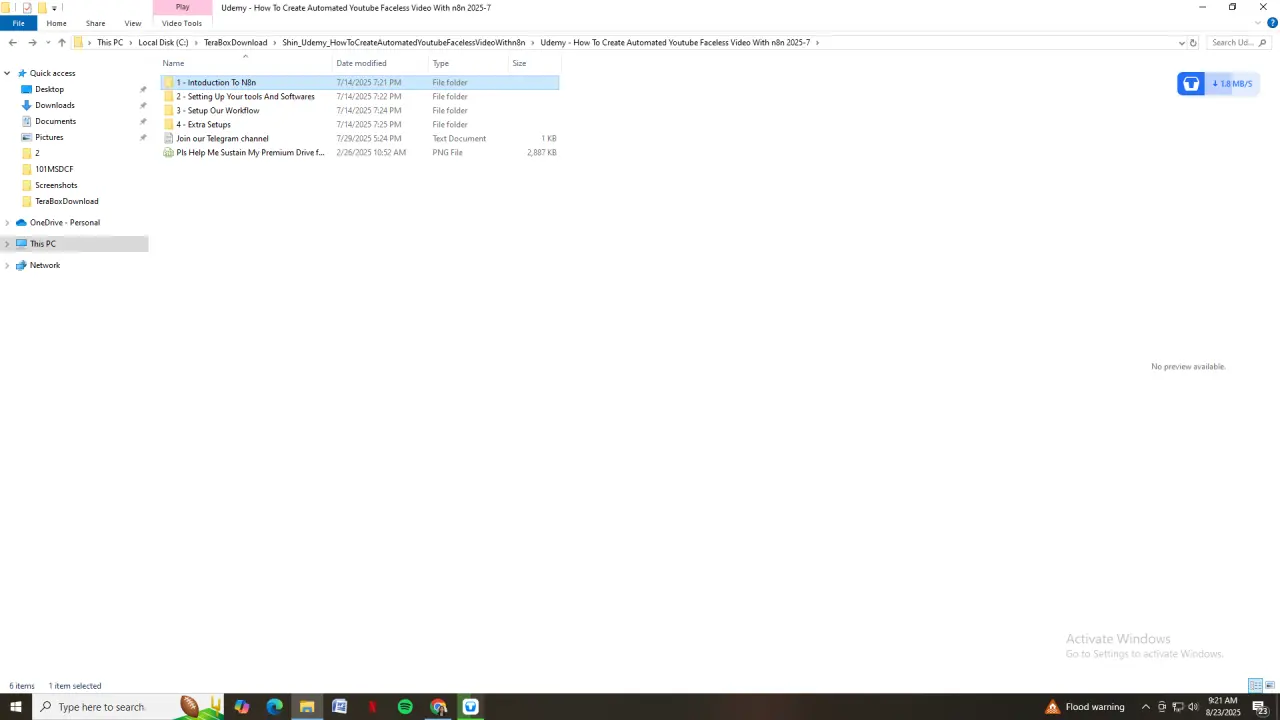Click the Properties icon in title bar
Viewport: 1280px width, 720px height.
(x=27, y=8)
